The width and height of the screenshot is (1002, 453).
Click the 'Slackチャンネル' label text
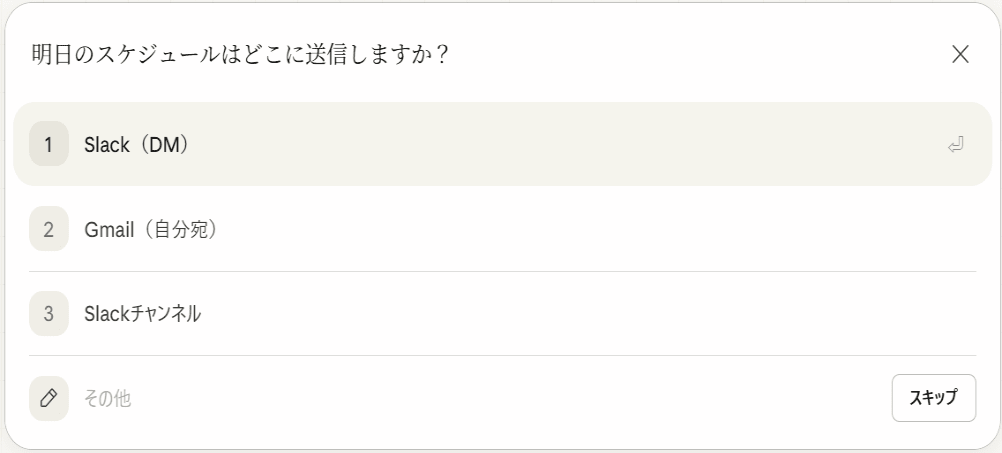tap(143, 314)
